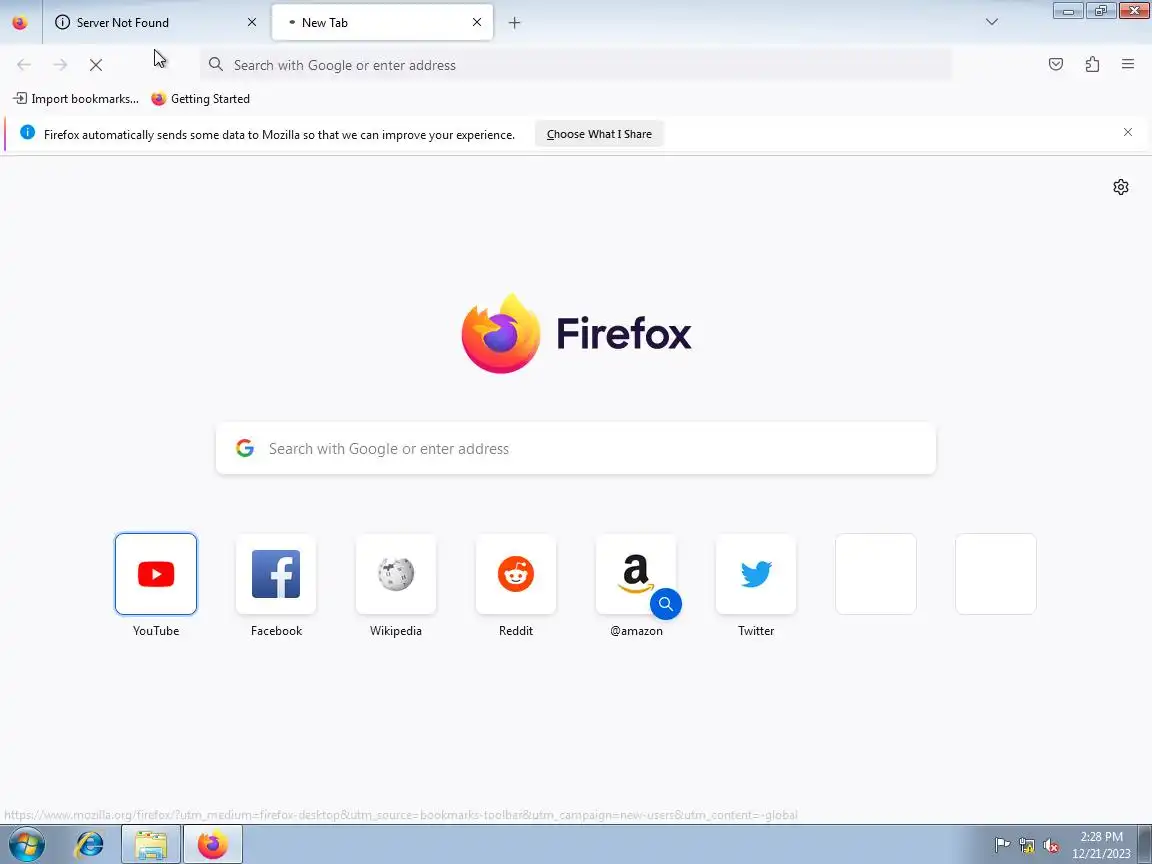Viewport: 1152px width, 864px height.
Task: Click the last empty shortcut tile
Action: click(996, 574)
